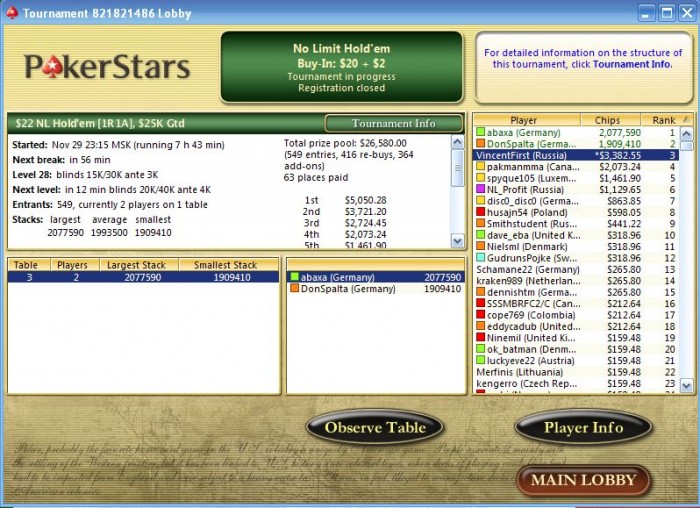Close the Tournament Lobby window

687,12
